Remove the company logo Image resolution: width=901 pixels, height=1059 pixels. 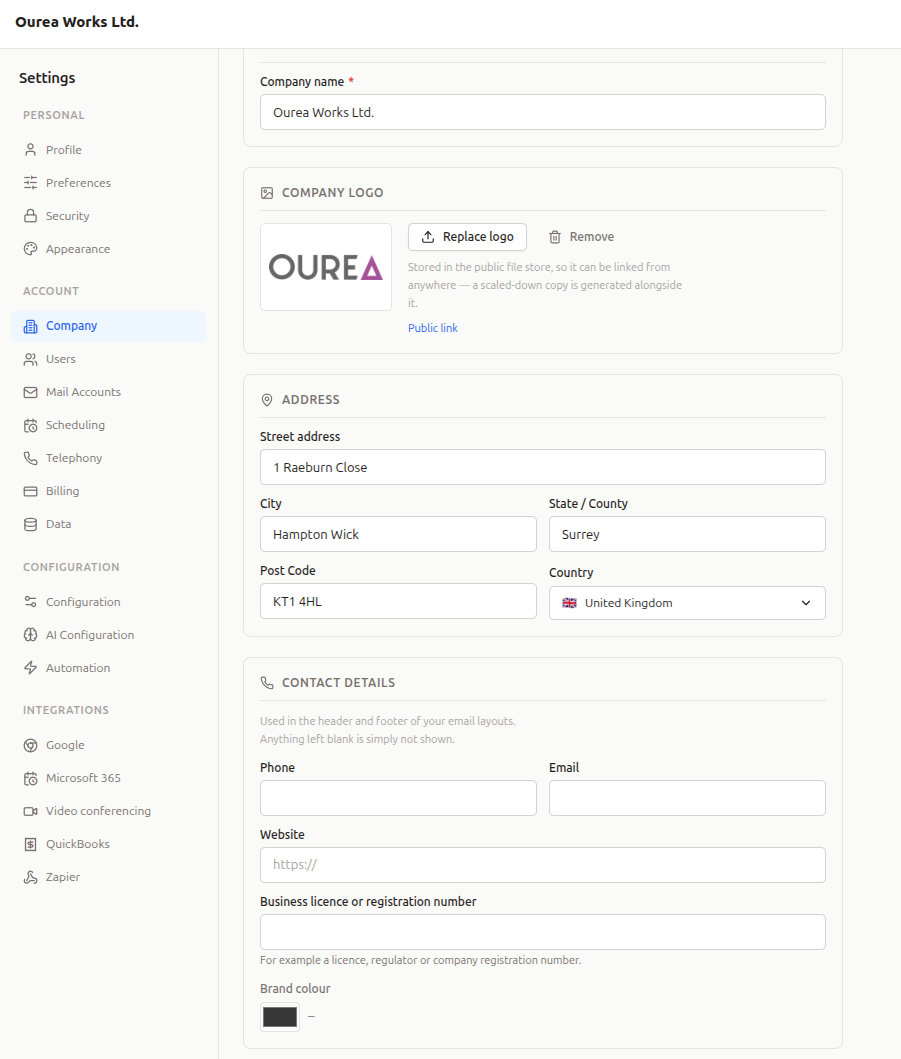[581, 237]
